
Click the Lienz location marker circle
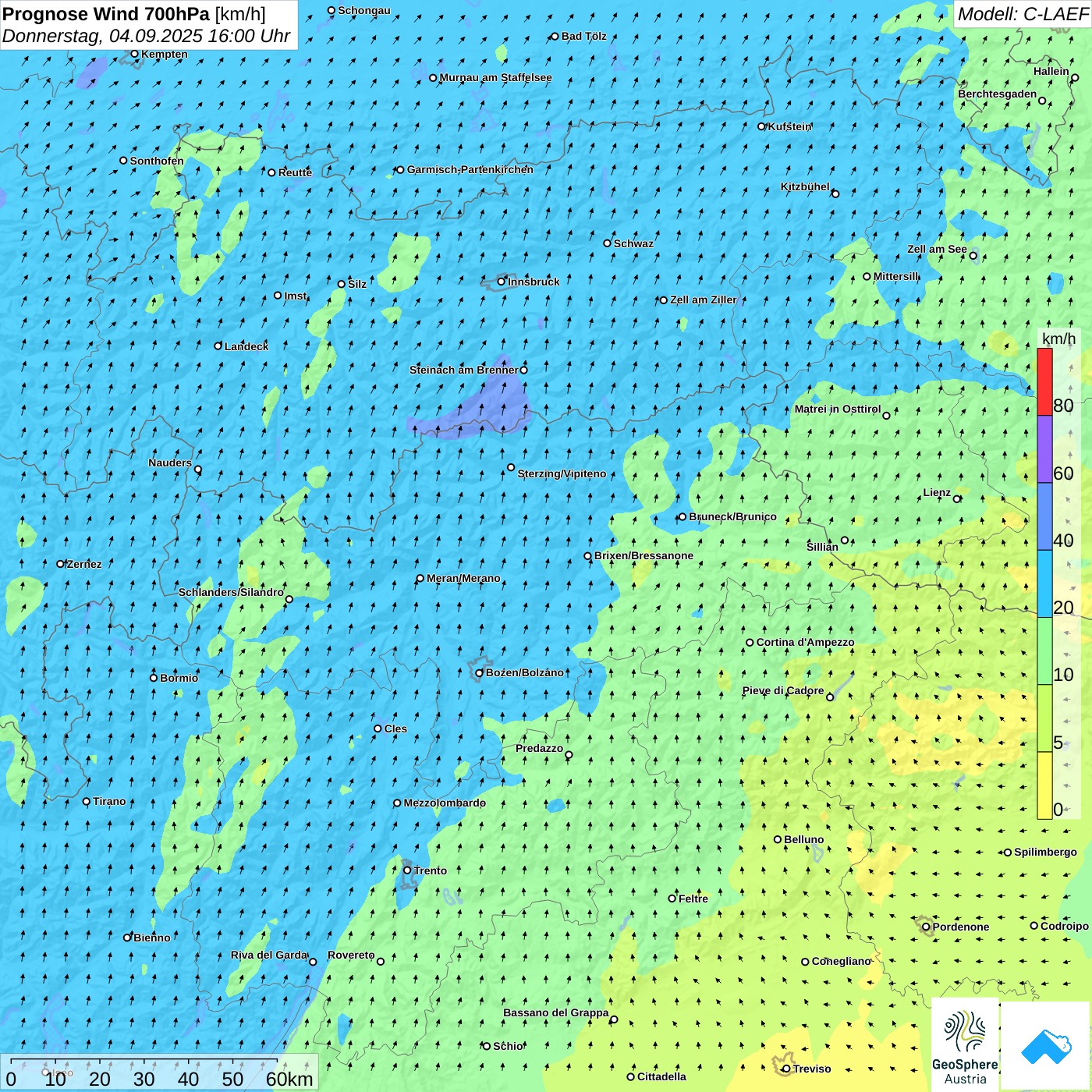click(957, 499)
